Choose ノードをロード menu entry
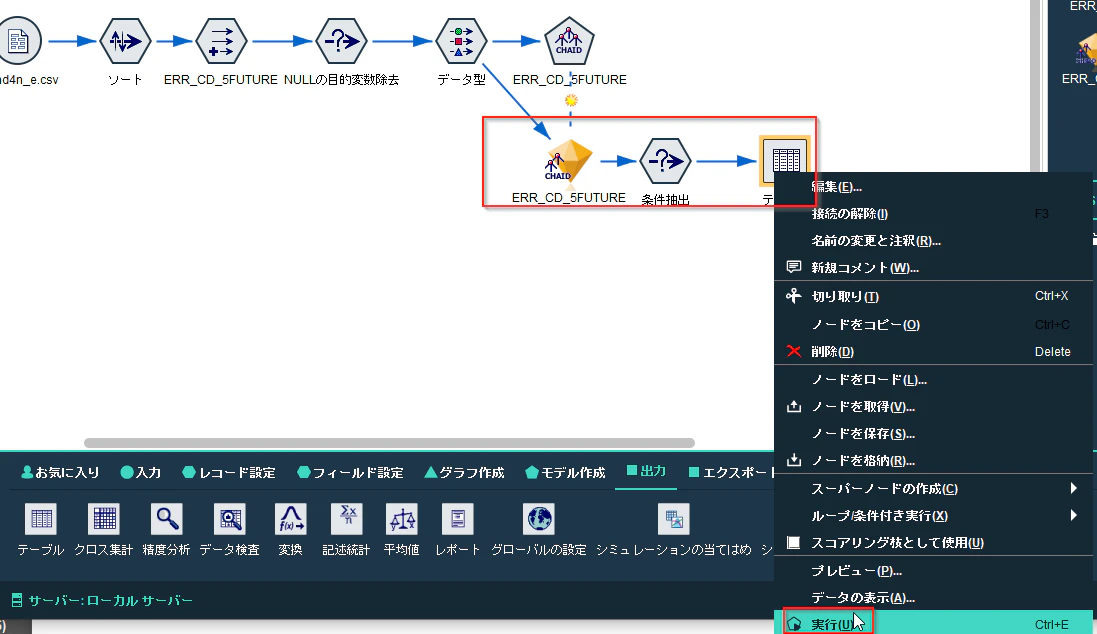 (933, 380)
